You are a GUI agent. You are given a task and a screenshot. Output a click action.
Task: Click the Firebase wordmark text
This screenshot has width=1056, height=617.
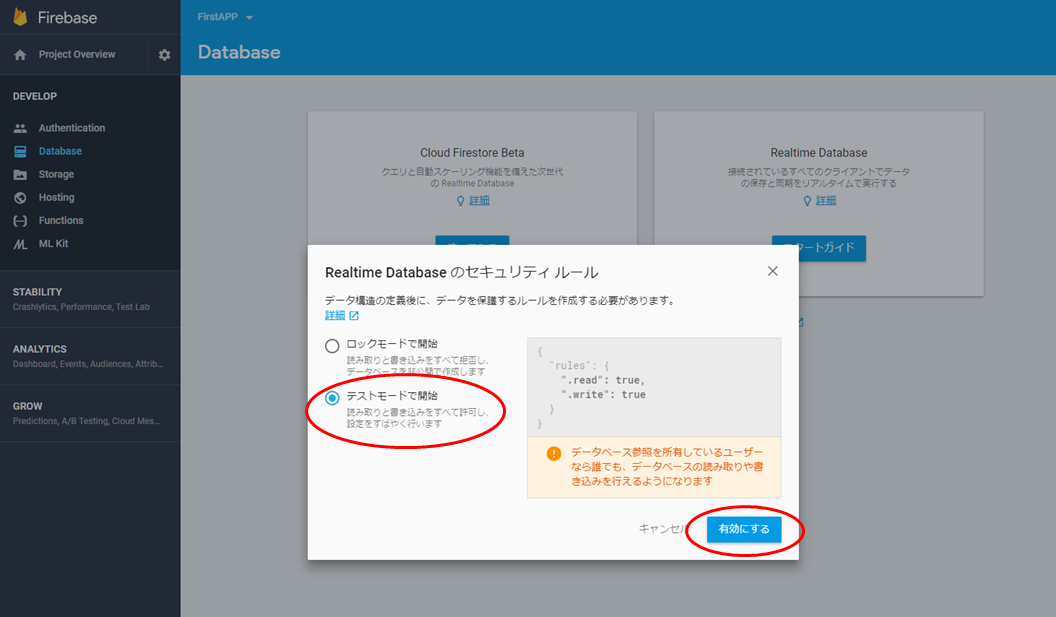(x=67, y=18)
